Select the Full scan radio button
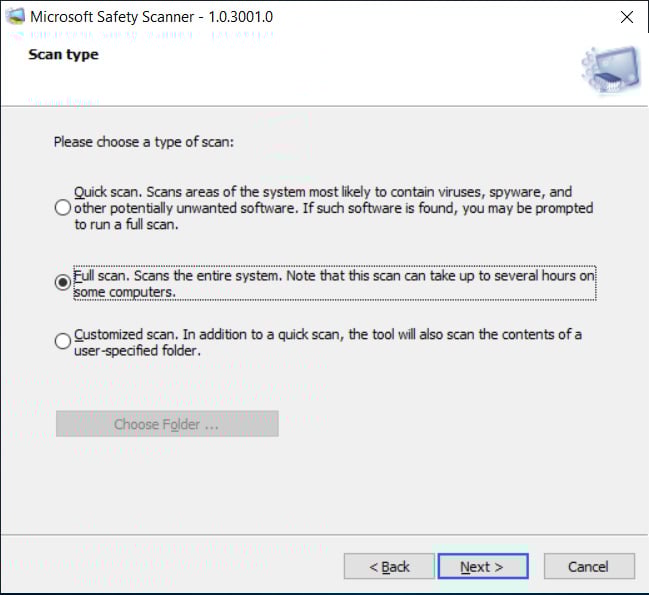This screenshot has width=649, height=595. (x=62, y=283)
